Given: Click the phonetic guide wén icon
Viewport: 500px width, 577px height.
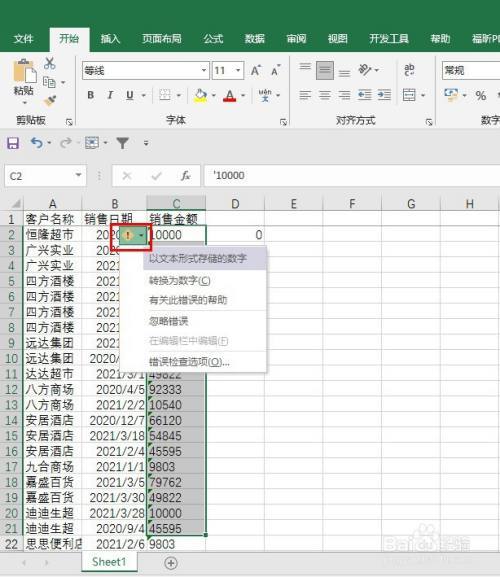Looking at the screenshot, I should 265,95.
